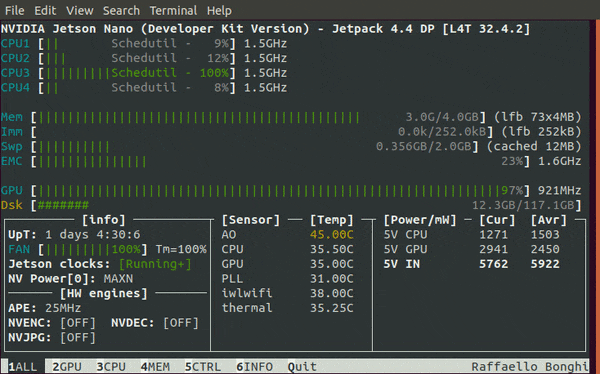This screenshot has height=374, width=600.
Task: Click the APE 25MHz value
Action: 63,308
